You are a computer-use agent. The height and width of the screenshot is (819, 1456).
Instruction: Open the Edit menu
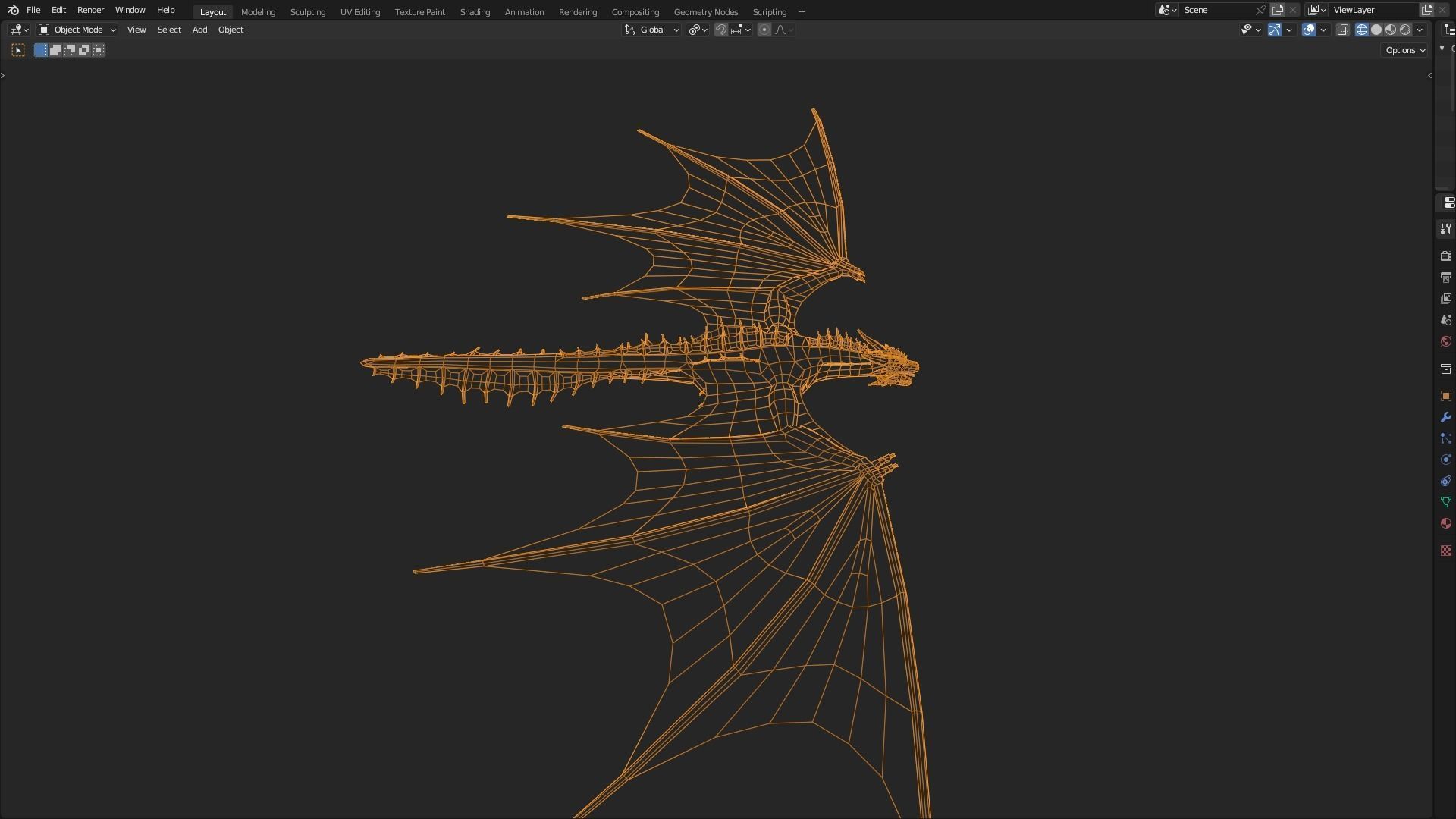[58, 10]
